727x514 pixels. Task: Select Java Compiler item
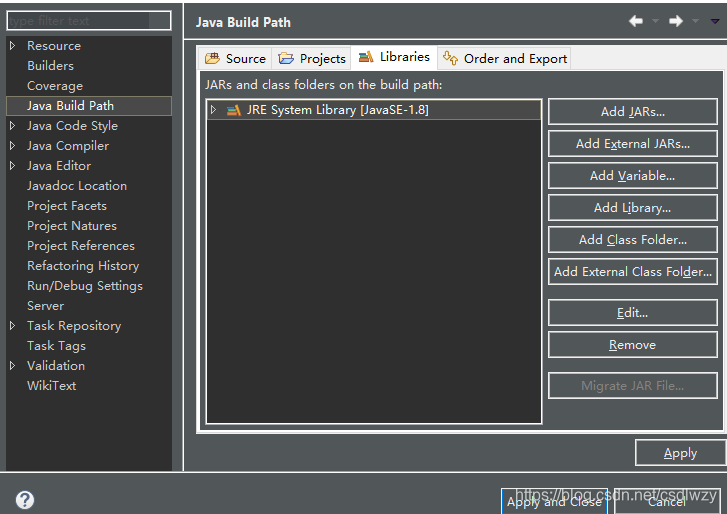coord(68,146)
